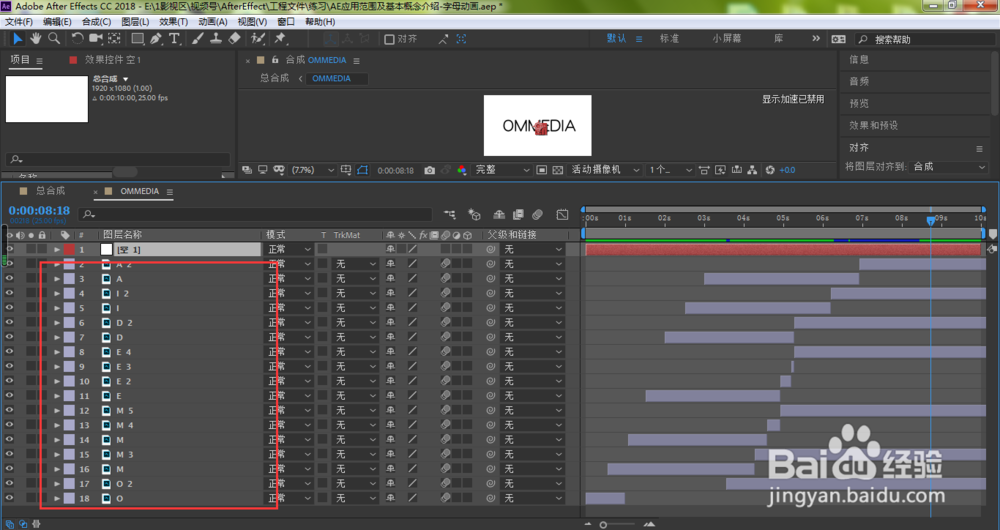Screen dimensions: 1000x530
Task: Open the 将图层对齐到 合成 dropdown
Action: [948, 167]
